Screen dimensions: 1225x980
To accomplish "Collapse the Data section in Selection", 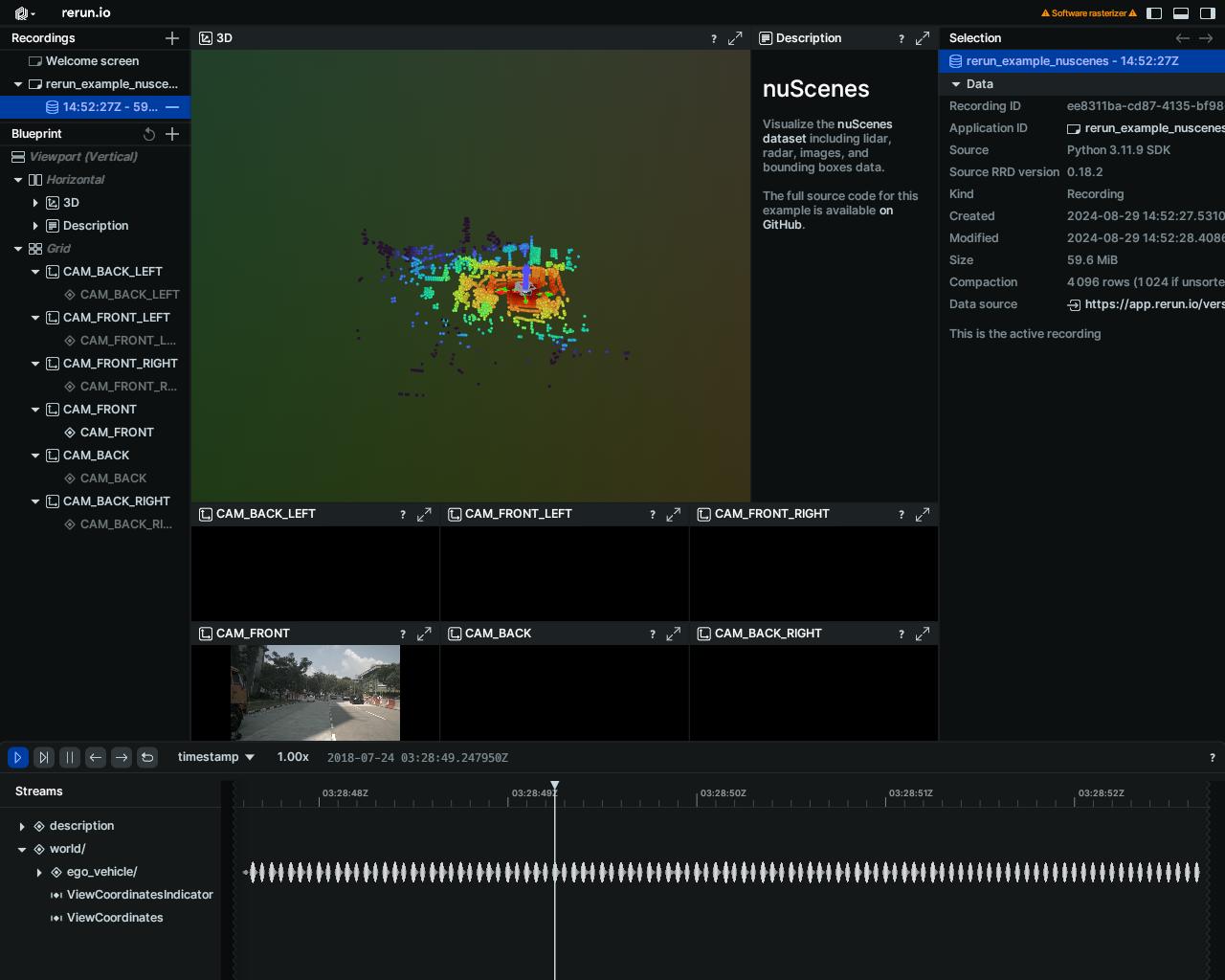I will point(955,84).
